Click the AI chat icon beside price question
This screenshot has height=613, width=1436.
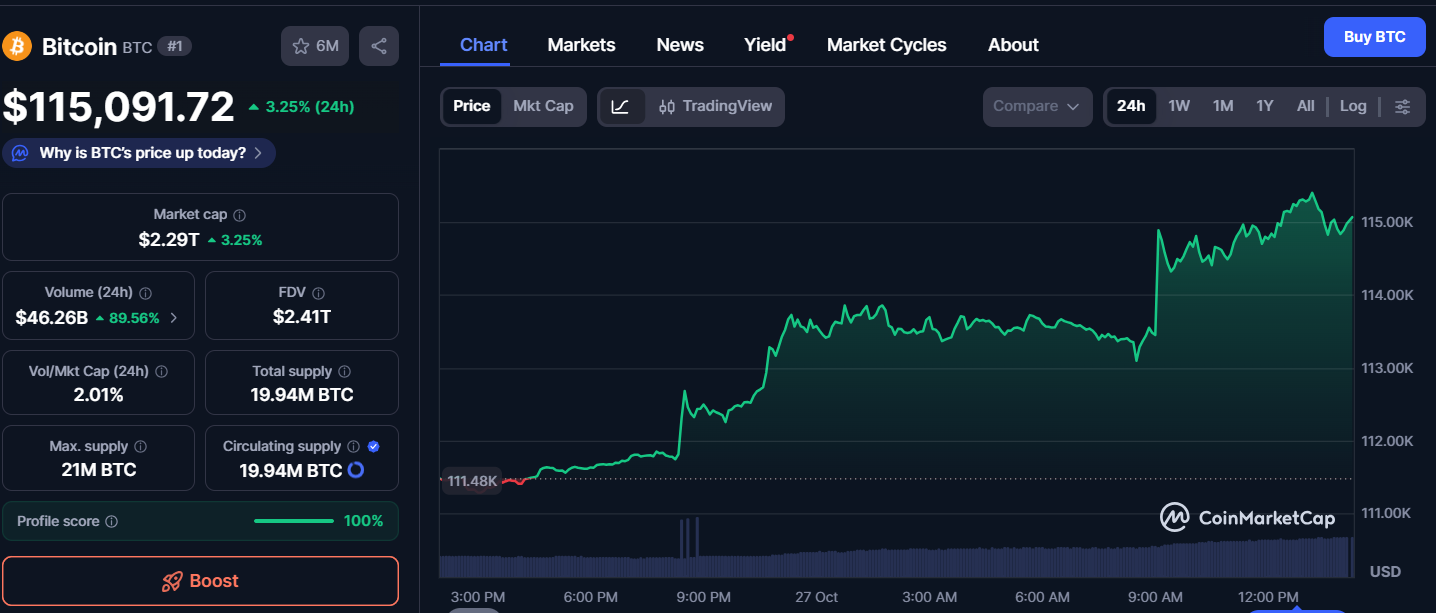click(21, 153)
